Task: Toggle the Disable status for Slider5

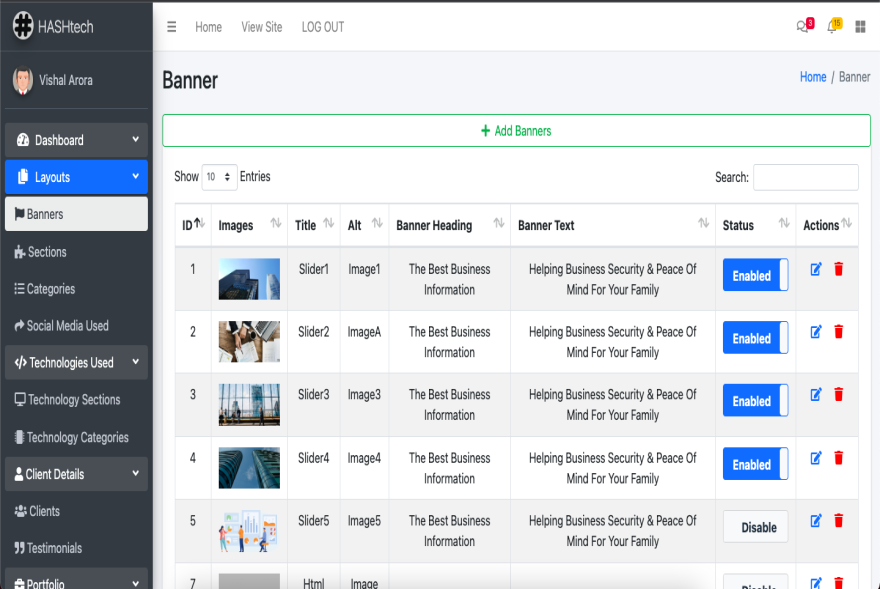Action: click(x=755, y=527)
